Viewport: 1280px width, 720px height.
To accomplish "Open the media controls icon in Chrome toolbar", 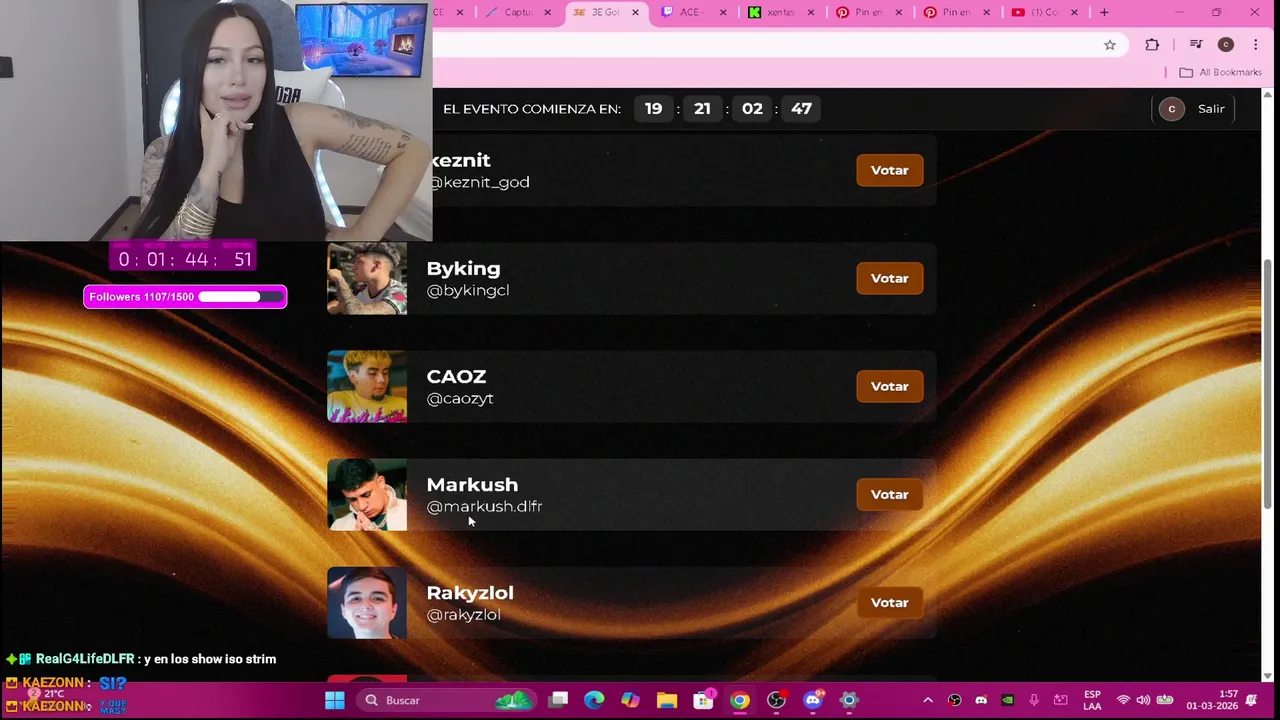I will (1196, 44).
